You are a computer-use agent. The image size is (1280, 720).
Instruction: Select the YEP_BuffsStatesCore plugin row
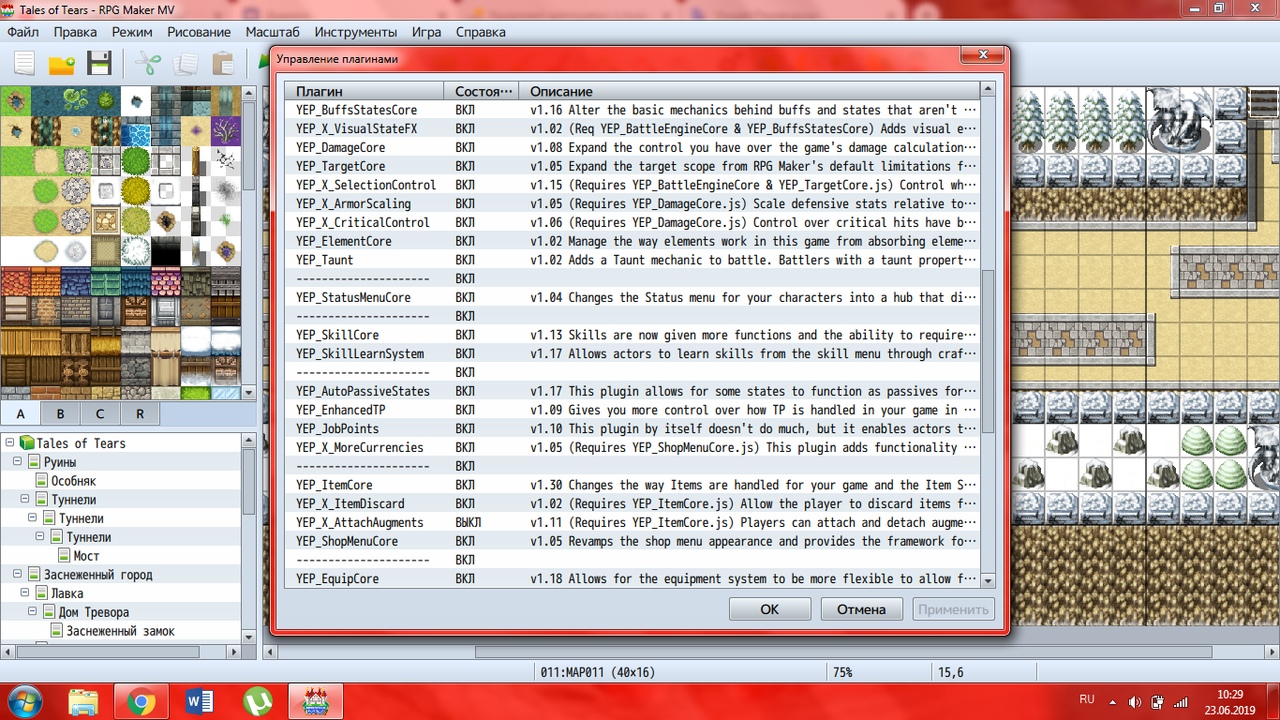coord(632,110)
